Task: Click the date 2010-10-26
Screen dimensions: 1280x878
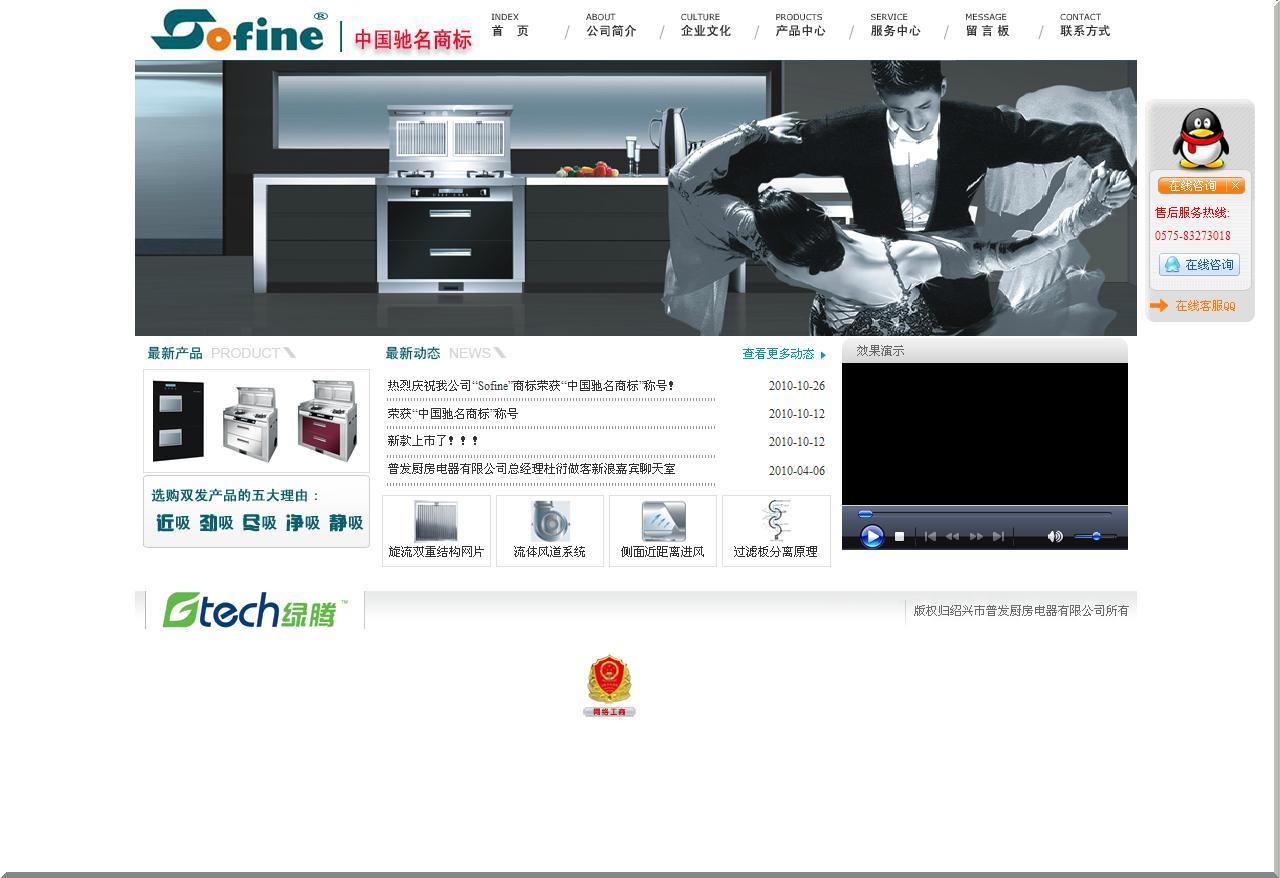Action: click(797, 386)
